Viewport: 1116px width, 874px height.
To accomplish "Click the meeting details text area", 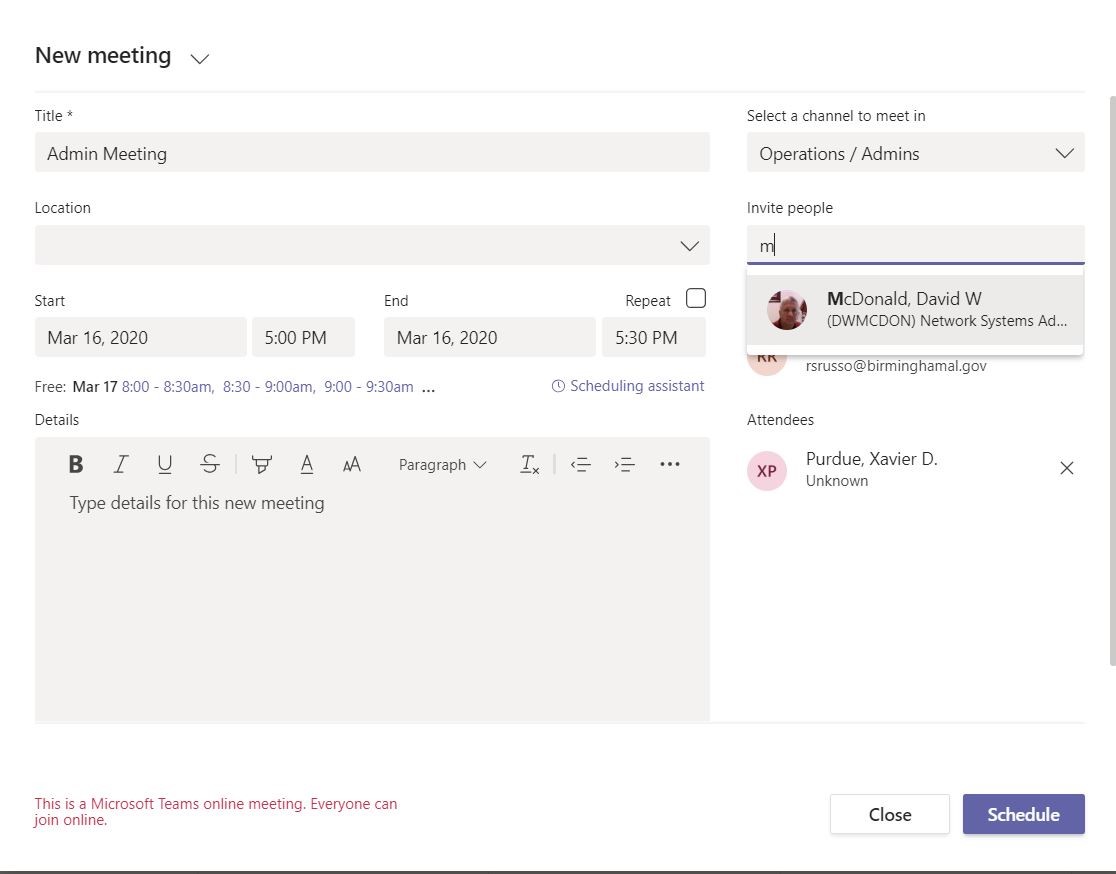I will pyautogui.click(x=372, y=605).
